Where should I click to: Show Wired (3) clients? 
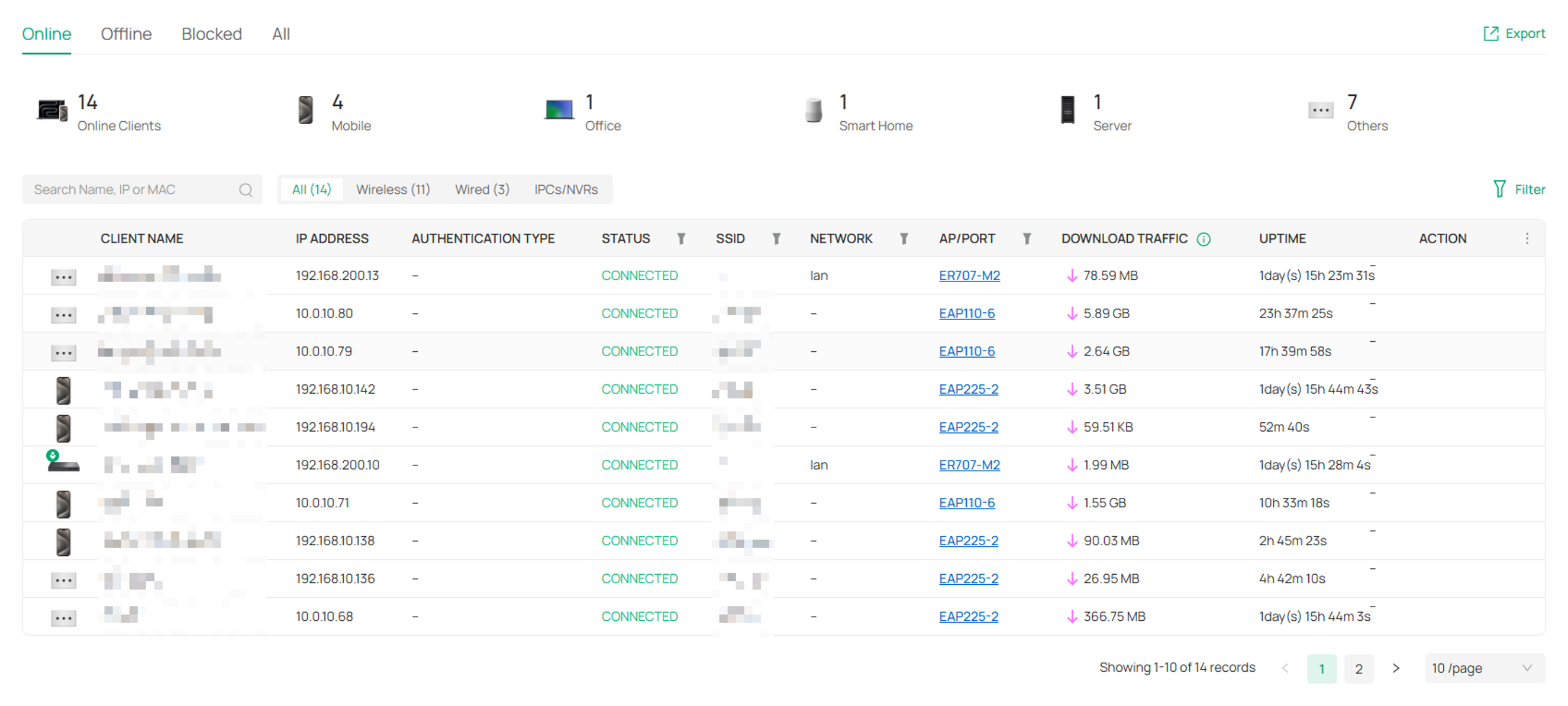tap(482, 190)
